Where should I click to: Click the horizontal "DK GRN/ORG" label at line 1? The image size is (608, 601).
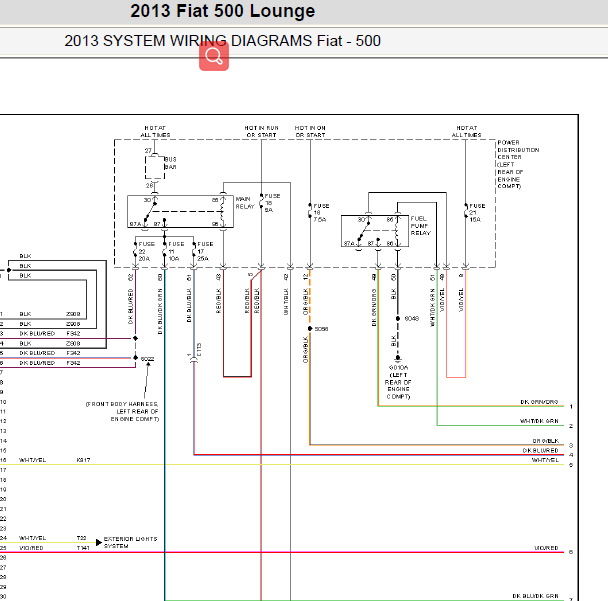pyautogui.click(x=539, y=402)
